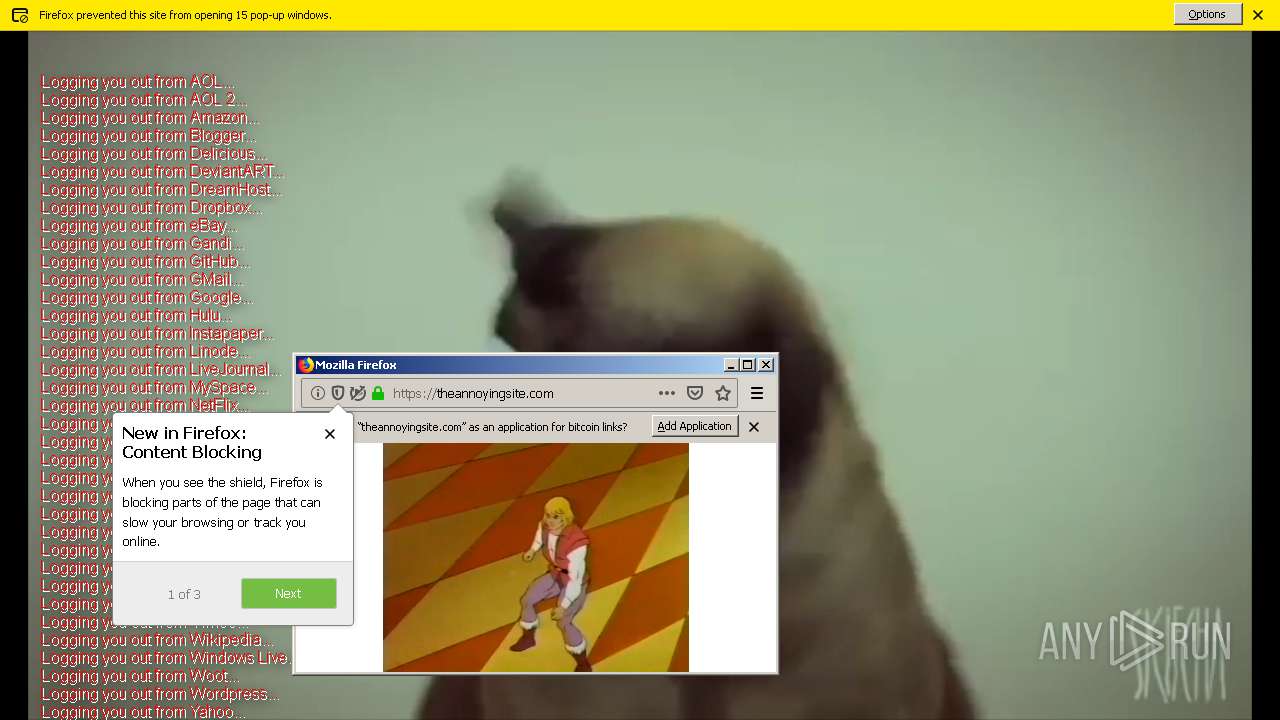Viewport: 1280px width, 720px height.
Task: Click 'Logging you out from DreamHost...' line
Action: click(x=162, y=190)
